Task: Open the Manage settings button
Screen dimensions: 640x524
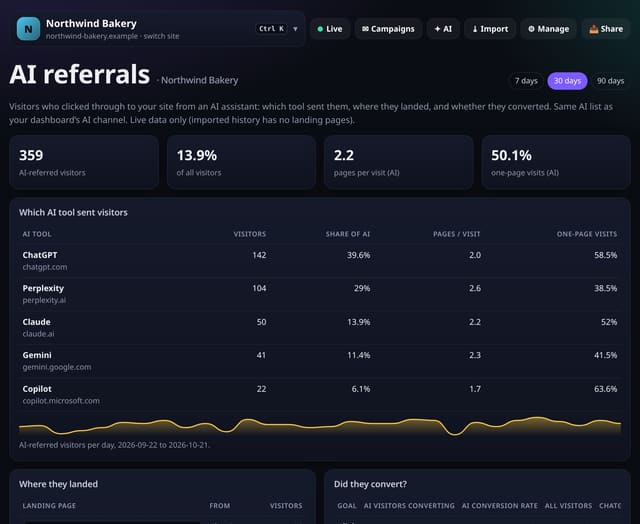Action: 549,29
